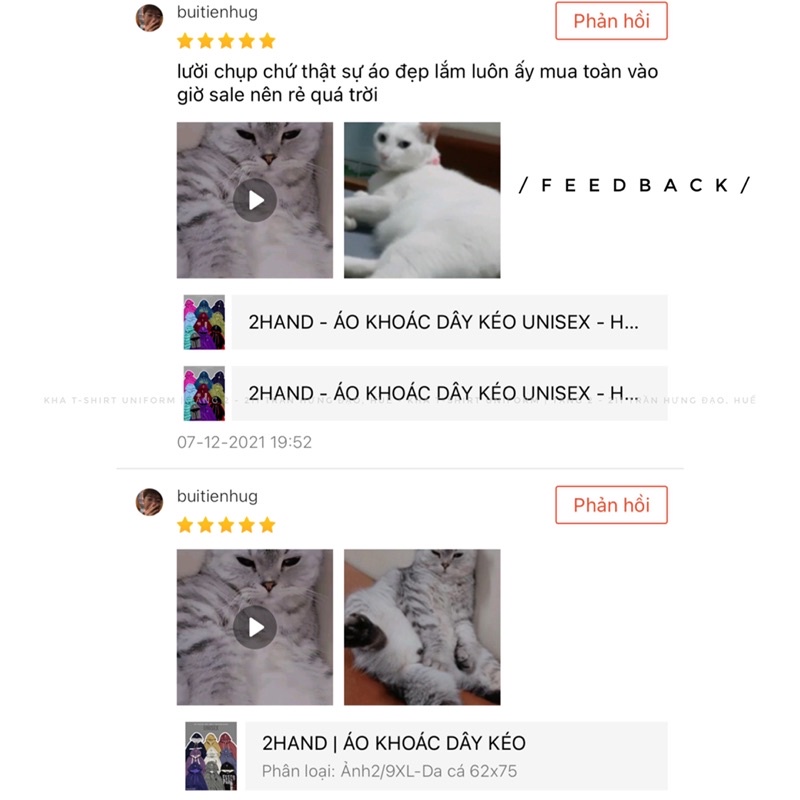This screenshot has height=800, width=800.
Task: Open the sitting gray cat photo thumbnail
Action: point(422,627)
